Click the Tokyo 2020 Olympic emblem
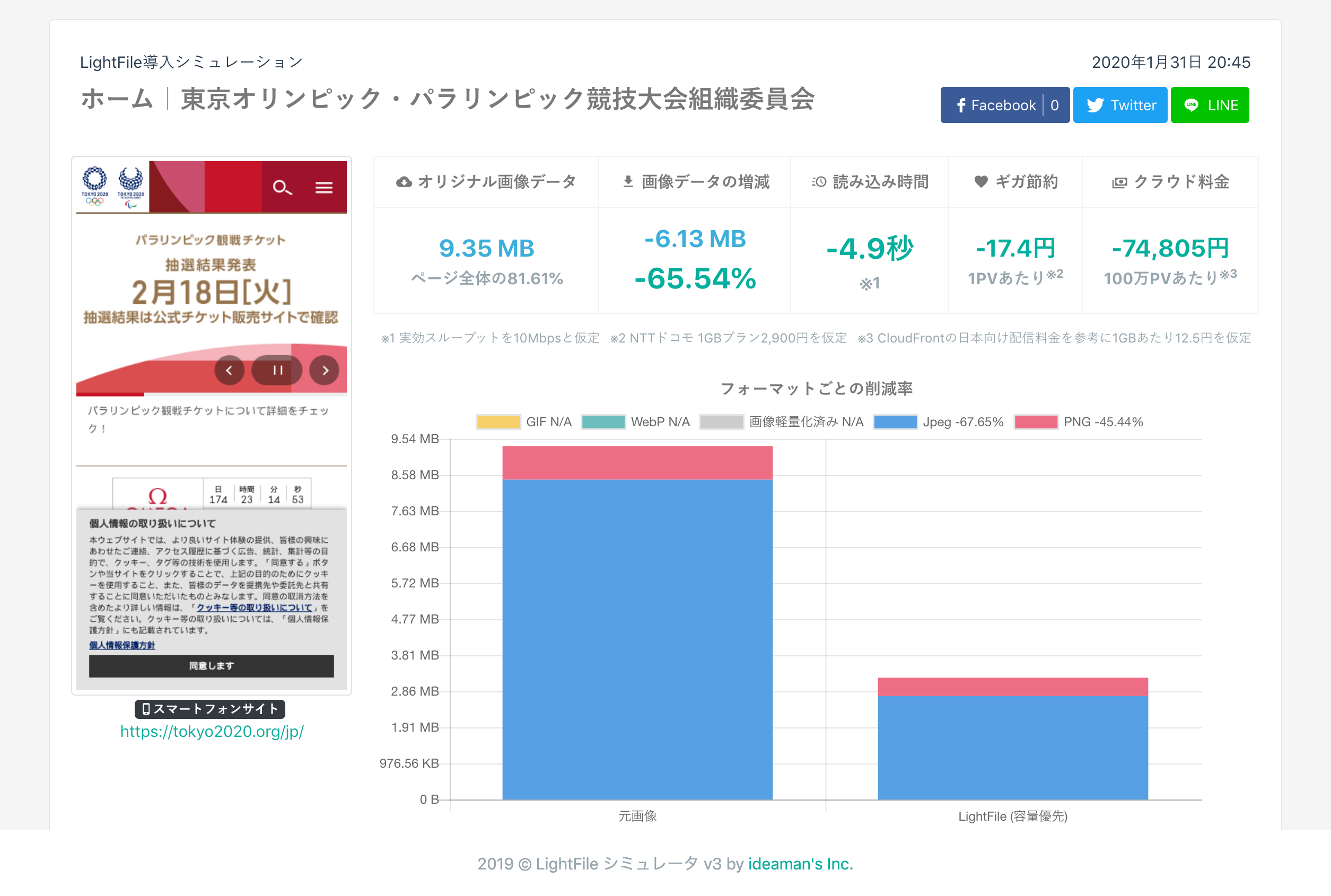Image resolution: width=1331 pixels, height=896 pixels. pyautogui.click(x=95, y=186)
